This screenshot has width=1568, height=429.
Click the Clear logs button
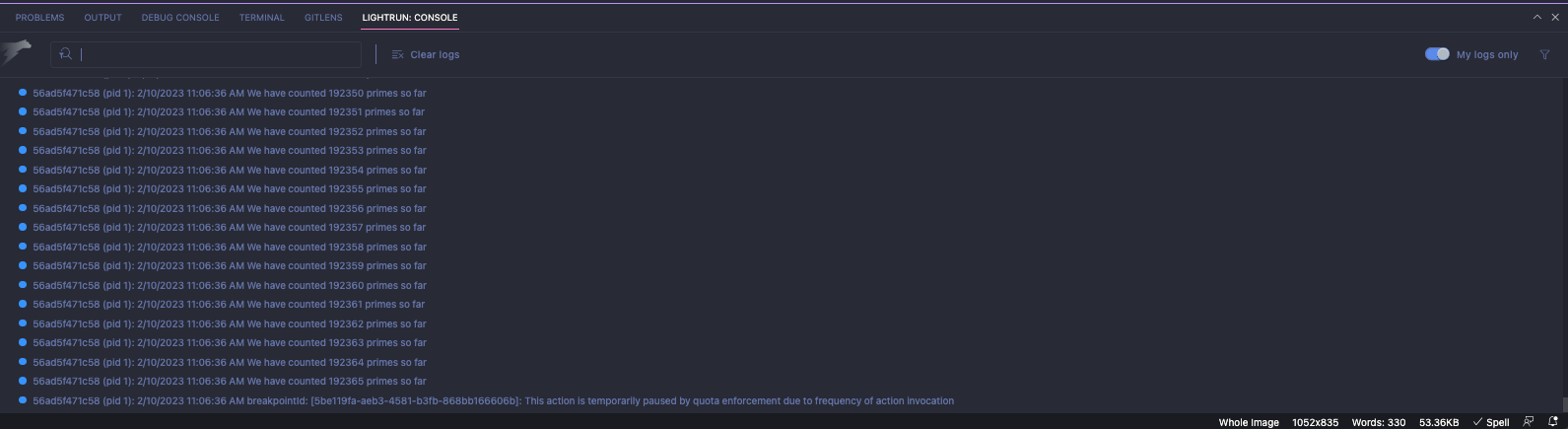point(426,55)
